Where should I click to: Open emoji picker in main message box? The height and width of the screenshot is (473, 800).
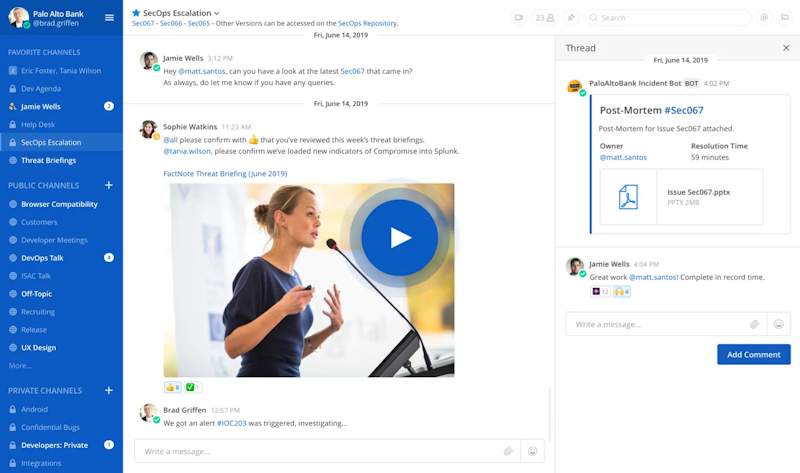click(533, 451)
